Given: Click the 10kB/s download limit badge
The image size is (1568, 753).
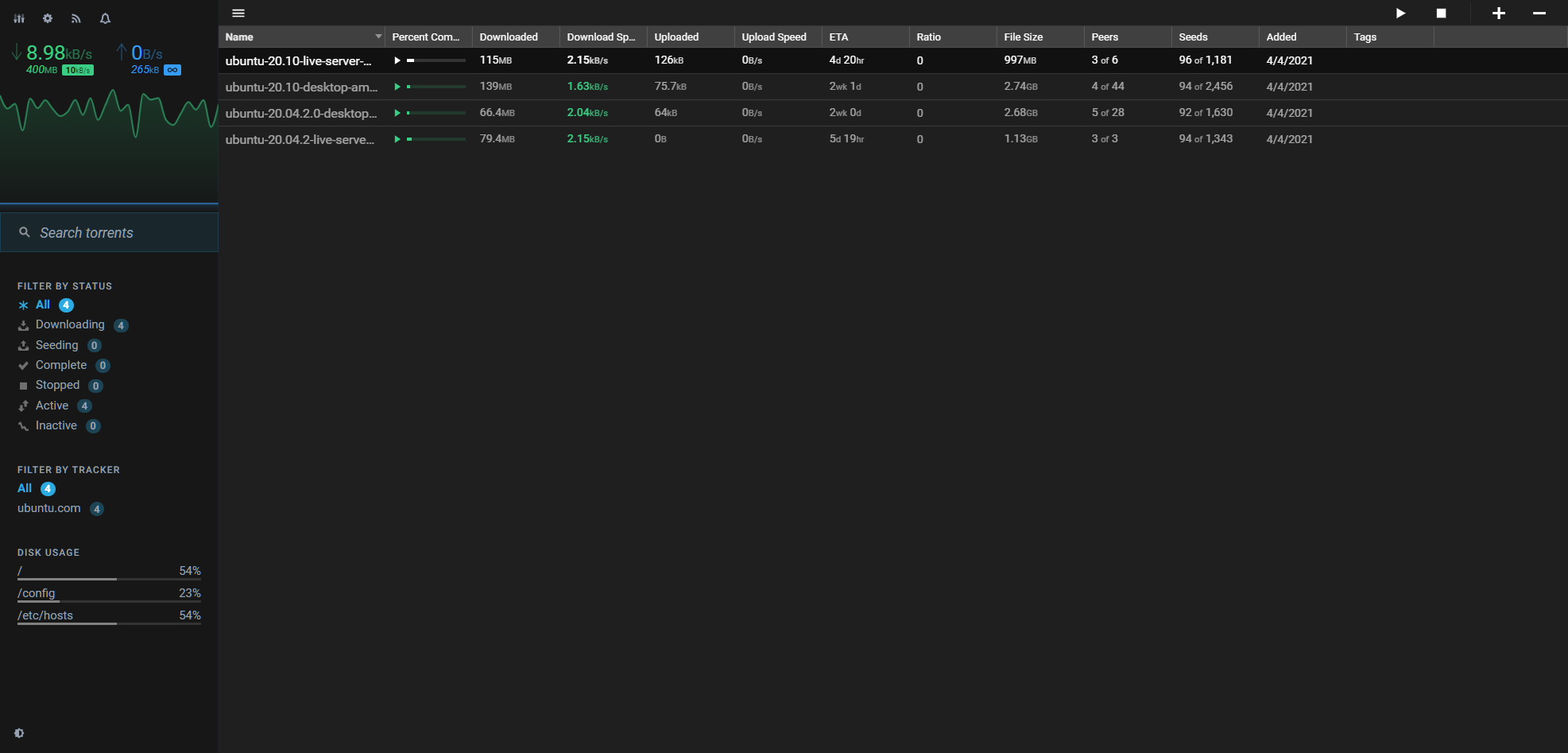Looking at the screenshot, I should coord(78,70).
